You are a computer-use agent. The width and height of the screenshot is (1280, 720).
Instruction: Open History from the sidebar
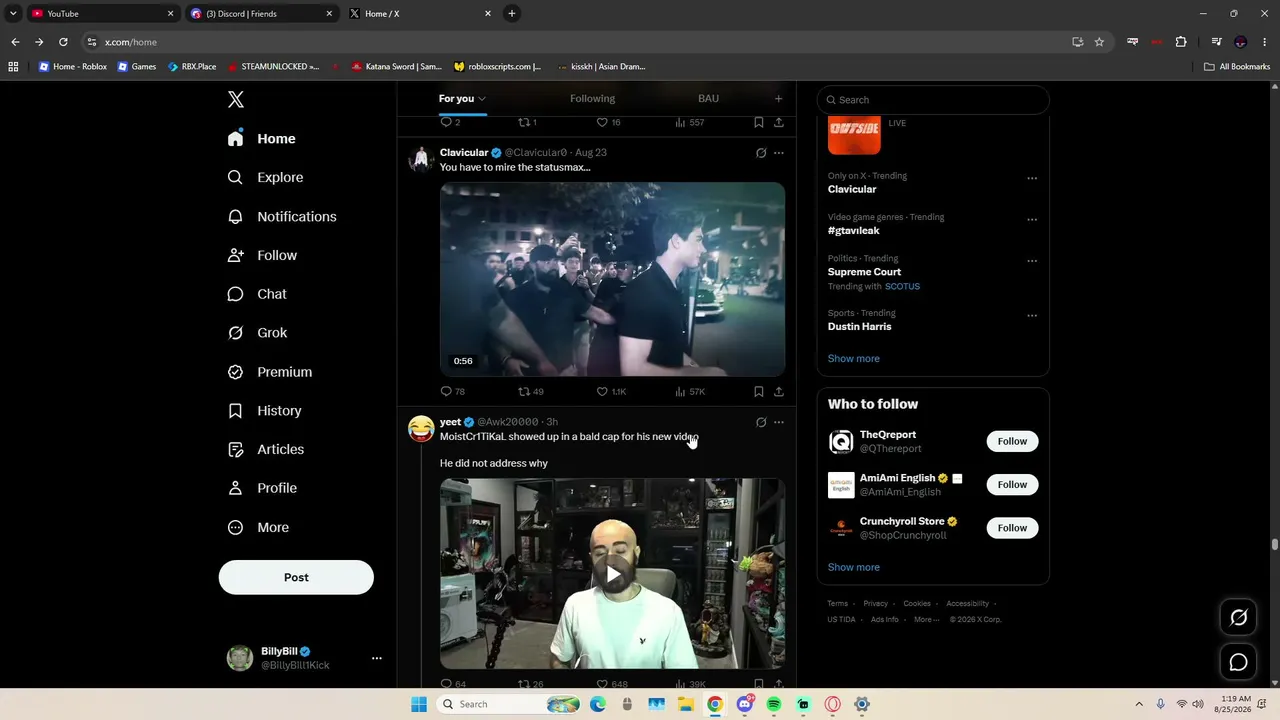[264, 411]
